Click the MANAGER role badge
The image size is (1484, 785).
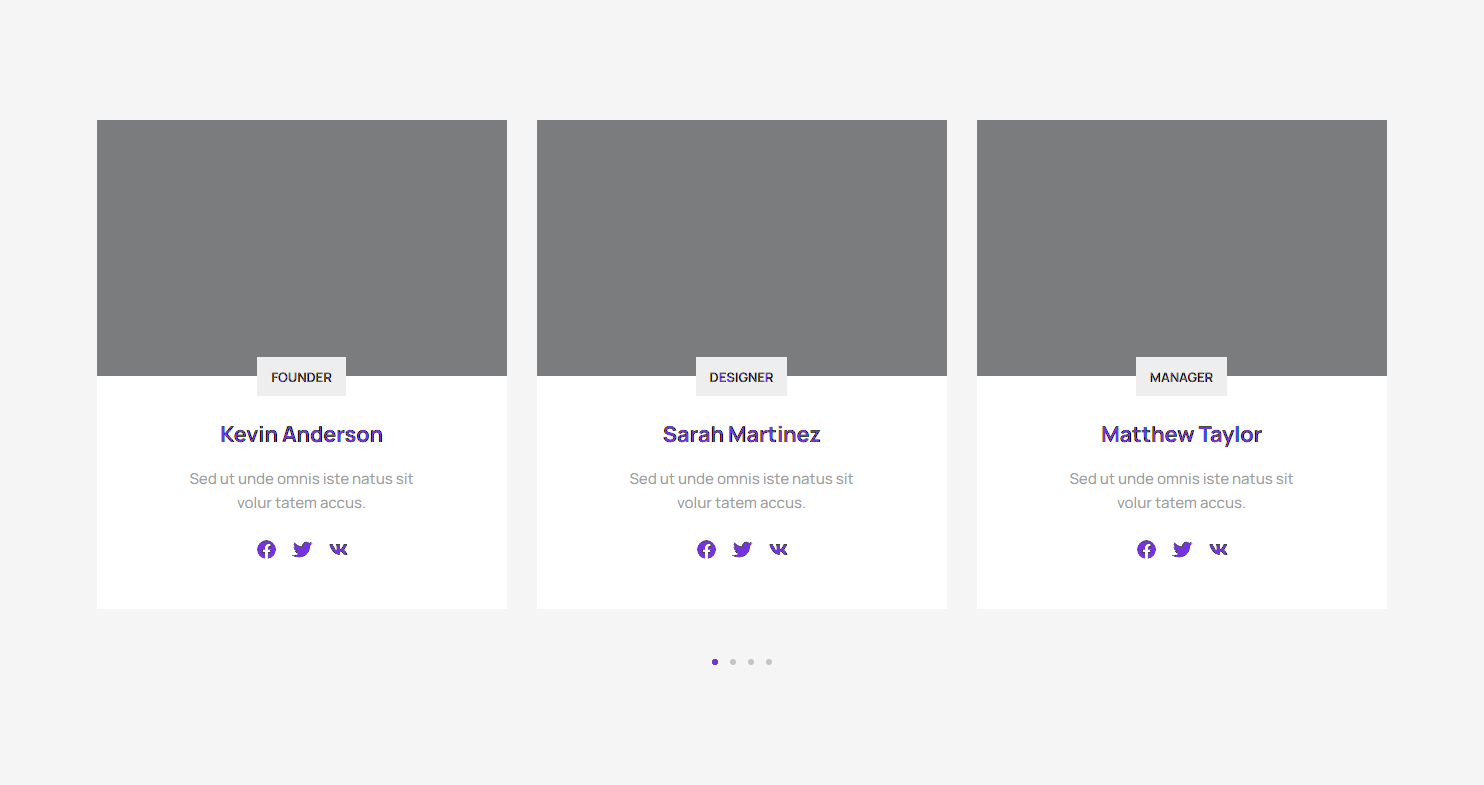coord(1181,377)
